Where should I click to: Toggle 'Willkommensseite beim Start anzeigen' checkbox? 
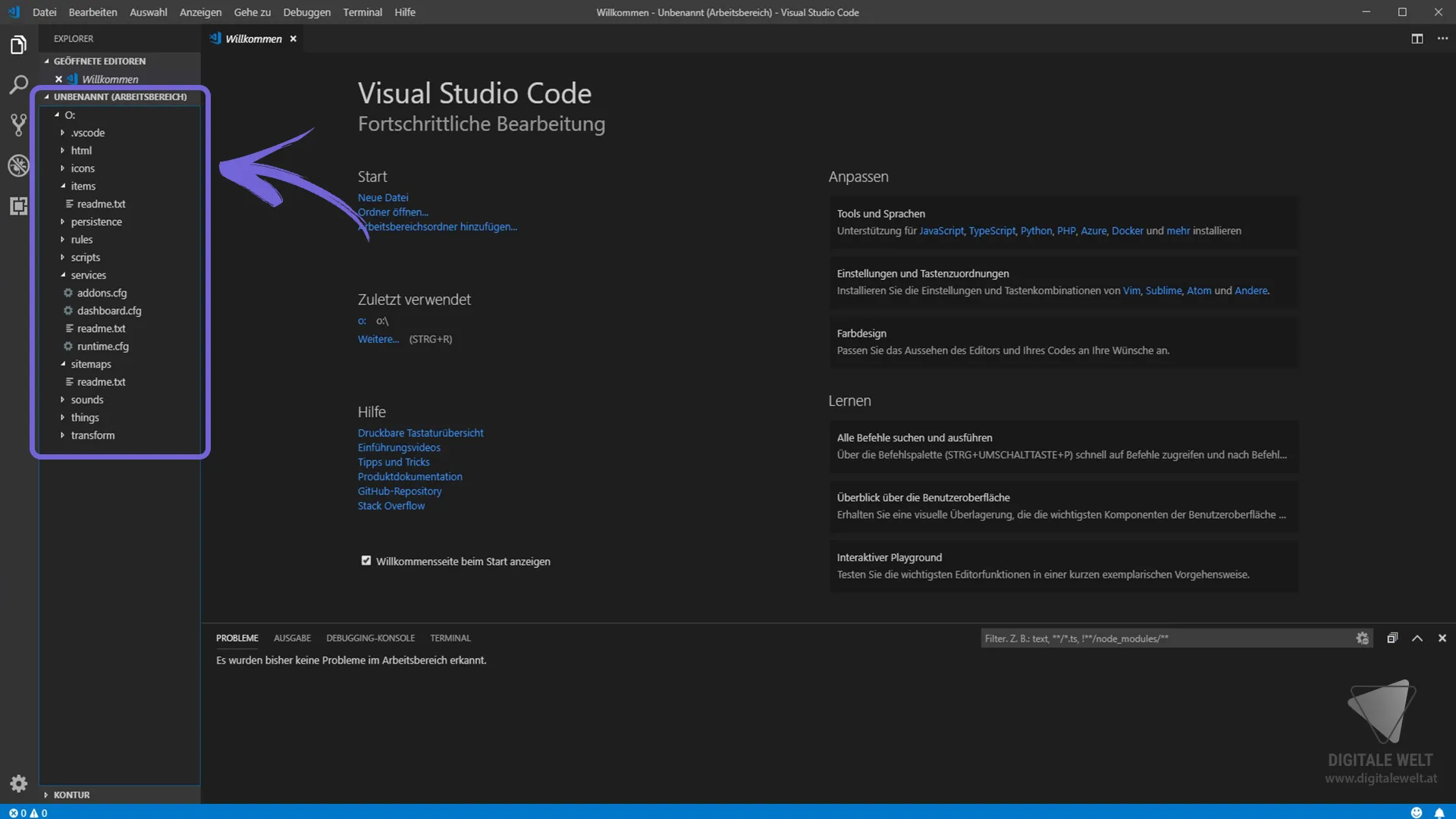click(366, 561)
